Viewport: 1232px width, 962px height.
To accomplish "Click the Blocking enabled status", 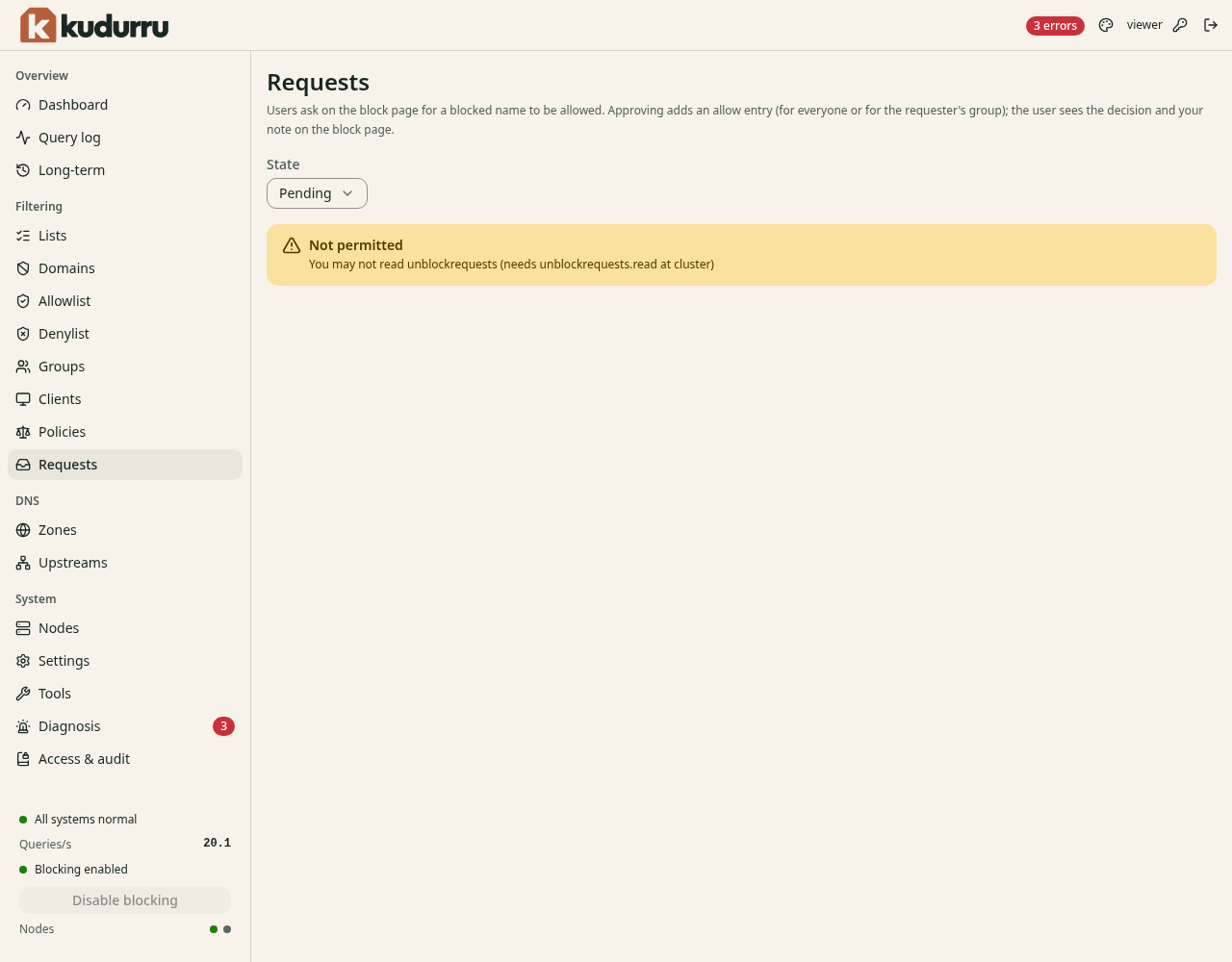I will (73, 870).
